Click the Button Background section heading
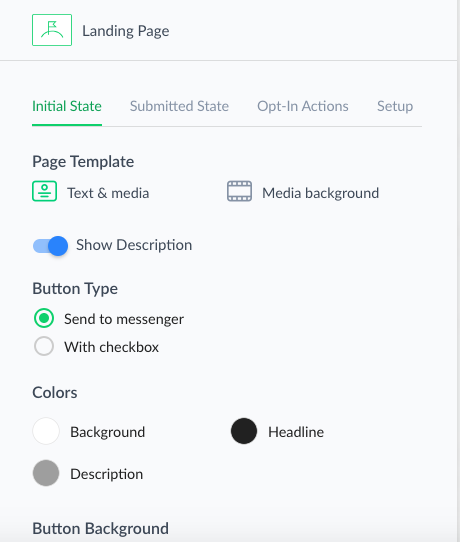 101,529
